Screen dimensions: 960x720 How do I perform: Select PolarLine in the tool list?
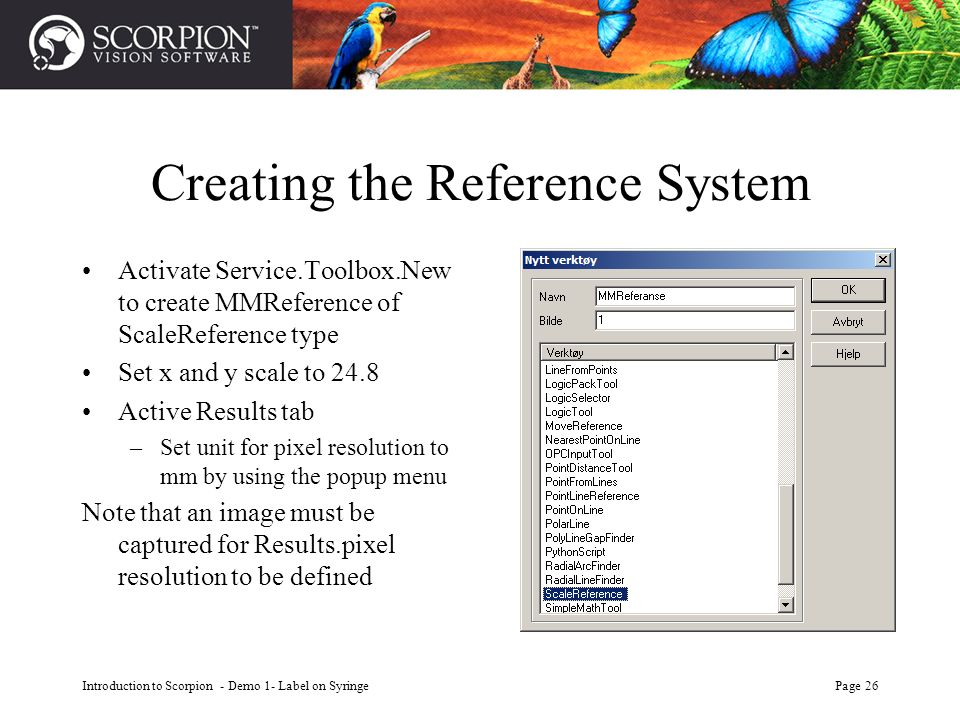(x=567, y=525)
